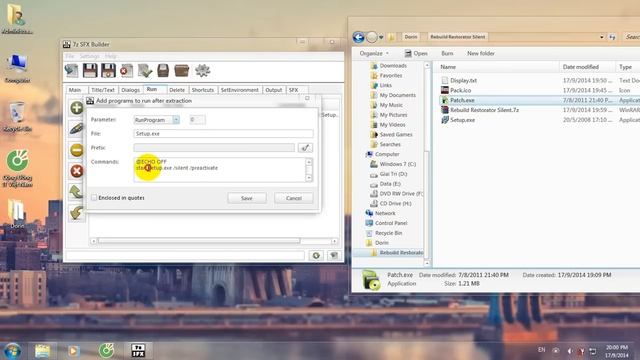Open settings via the gear toolbar icon

[x=202, y=71]
